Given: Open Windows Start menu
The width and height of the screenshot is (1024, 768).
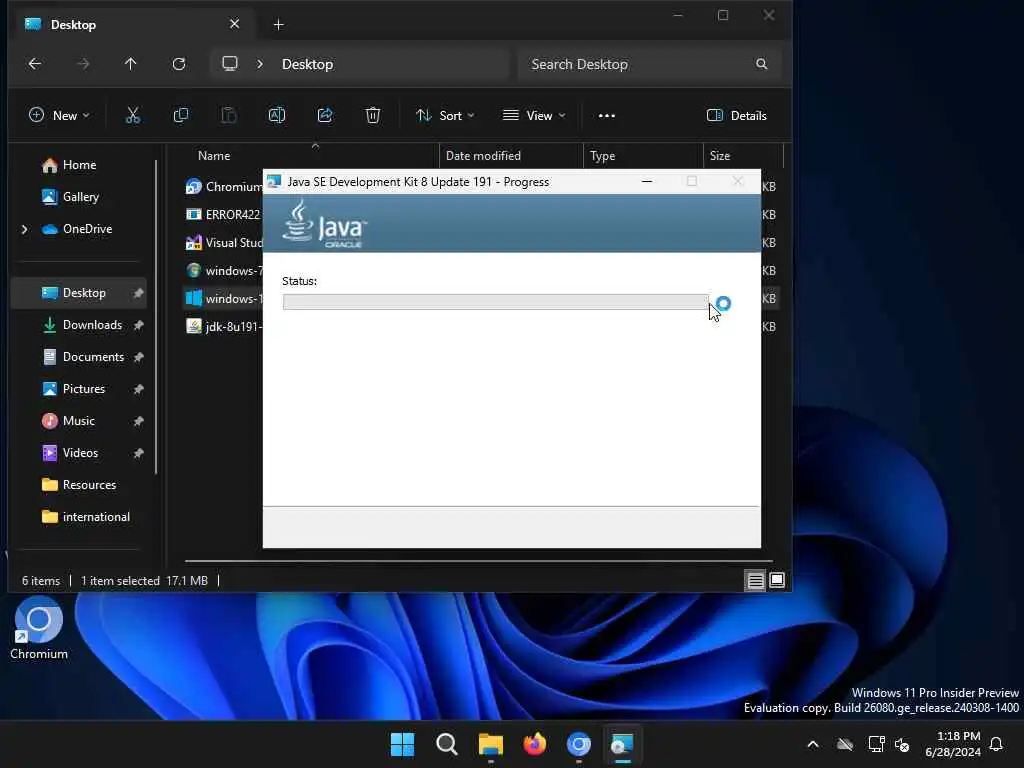Looking at the screenshot, I should [x=402, y=744].
